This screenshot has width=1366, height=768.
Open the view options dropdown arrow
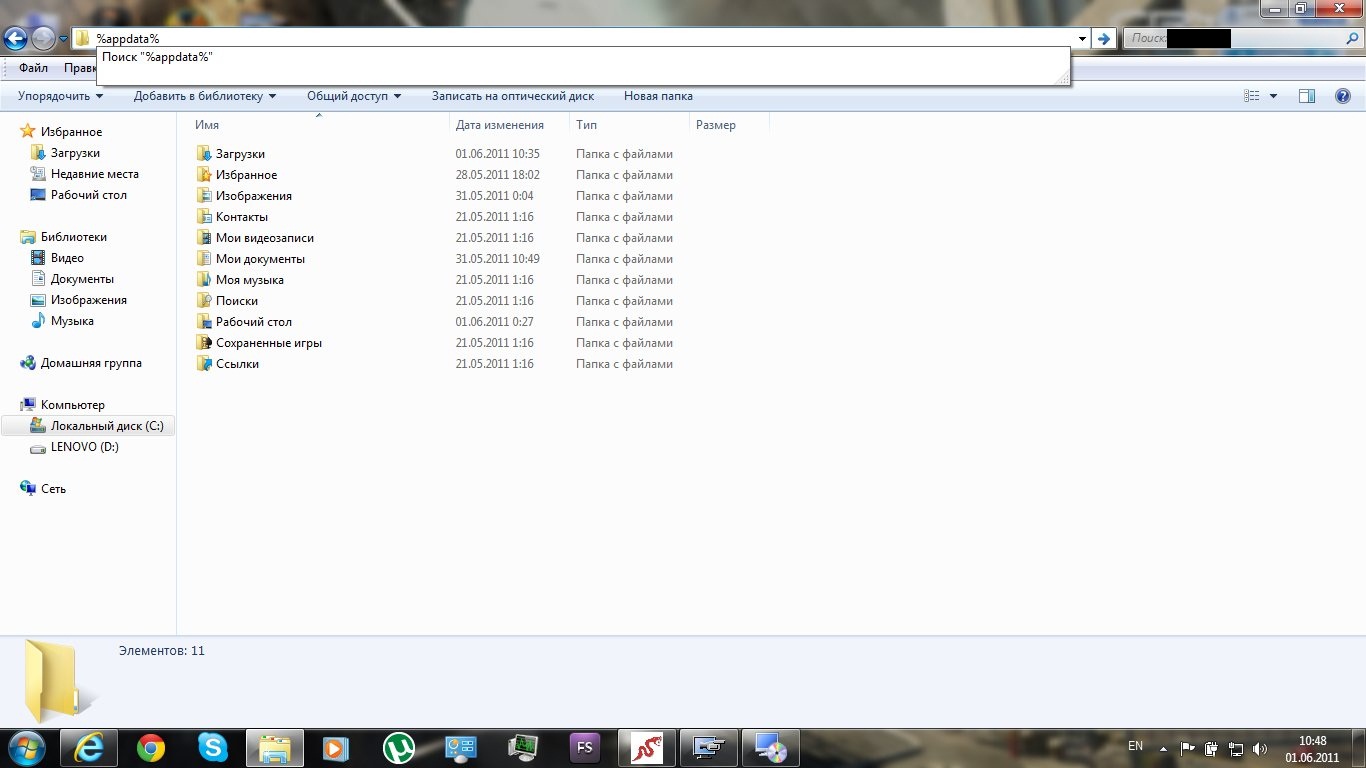tap(1273, 96)
